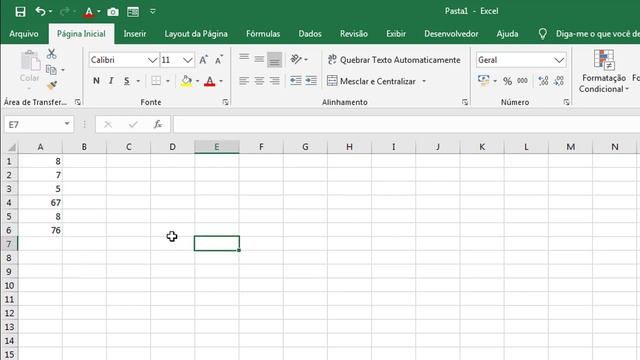Decrease decimal places
Screen dimensions: 640x360
[x=559, y=81]
